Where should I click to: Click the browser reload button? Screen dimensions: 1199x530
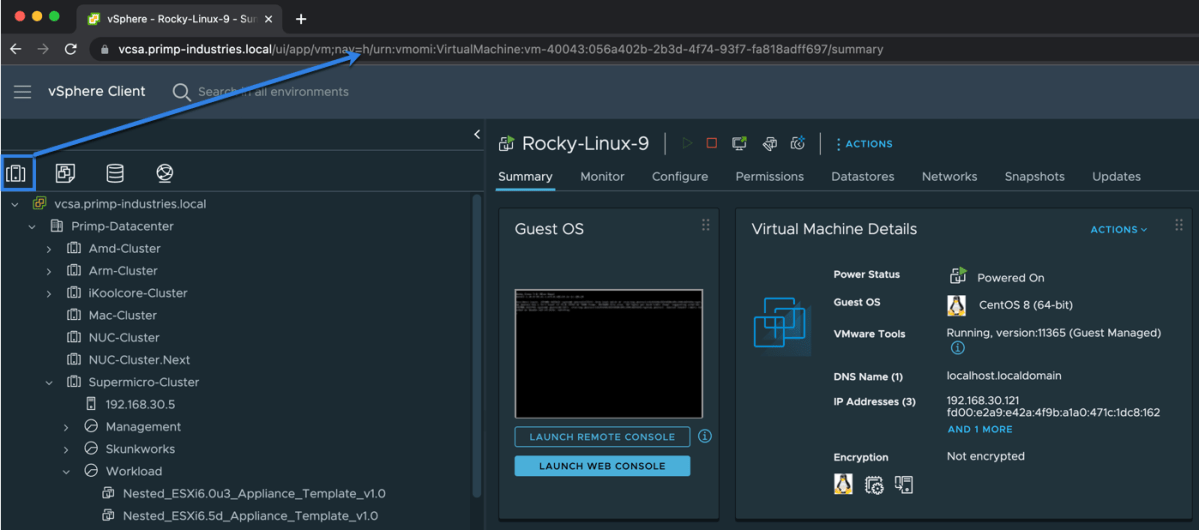[x=70, y=49]
